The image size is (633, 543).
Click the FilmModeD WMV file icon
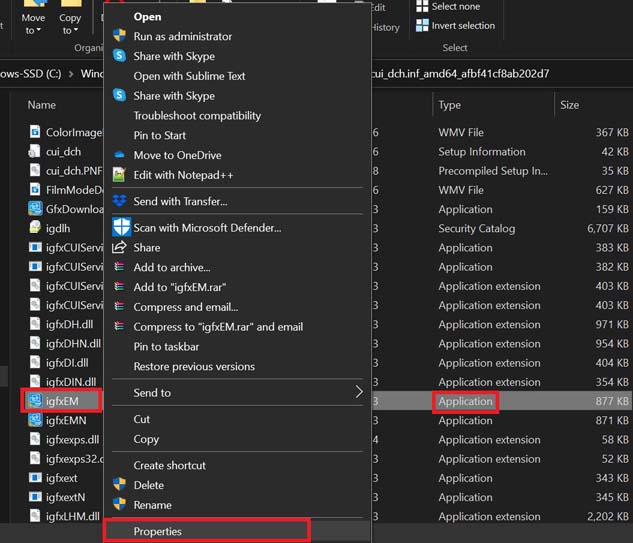pos(35,189)
